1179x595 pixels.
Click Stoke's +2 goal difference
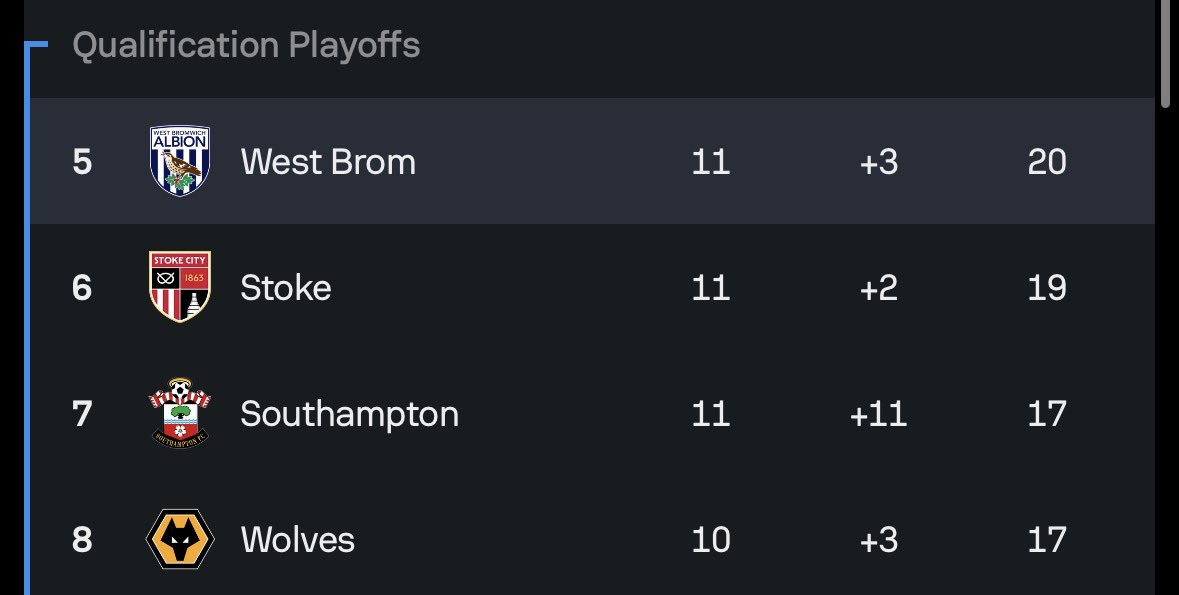click(x=878, y=287)
